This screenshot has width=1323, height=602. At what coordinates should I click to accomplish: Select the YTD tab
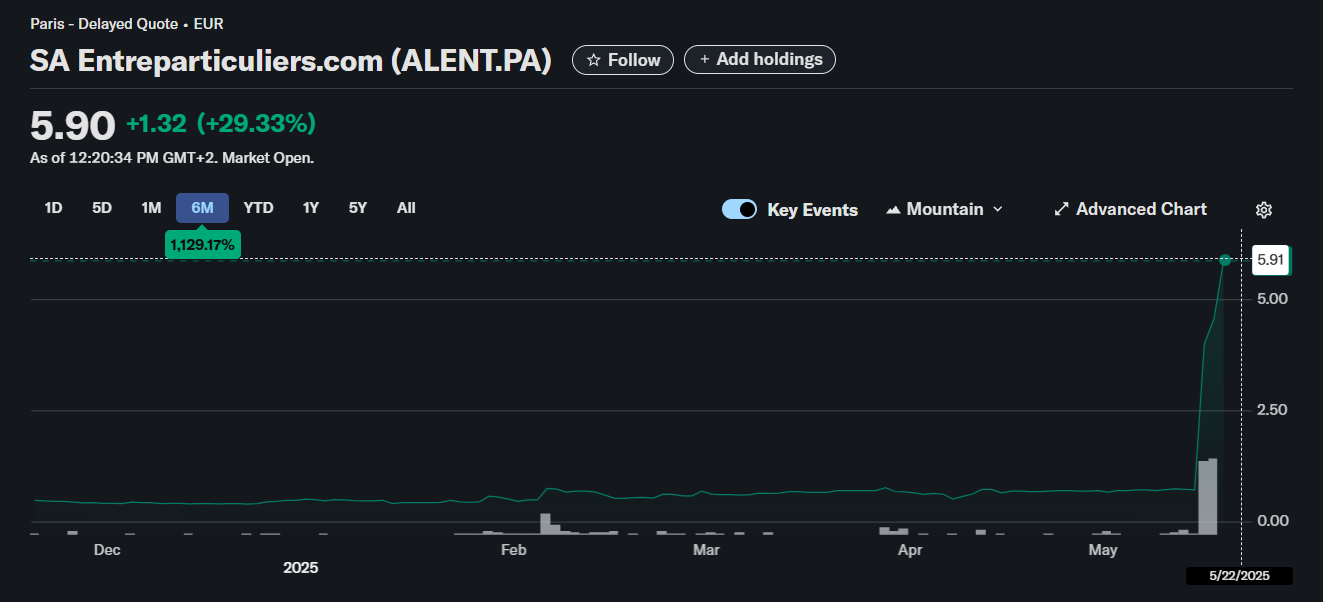258,207
